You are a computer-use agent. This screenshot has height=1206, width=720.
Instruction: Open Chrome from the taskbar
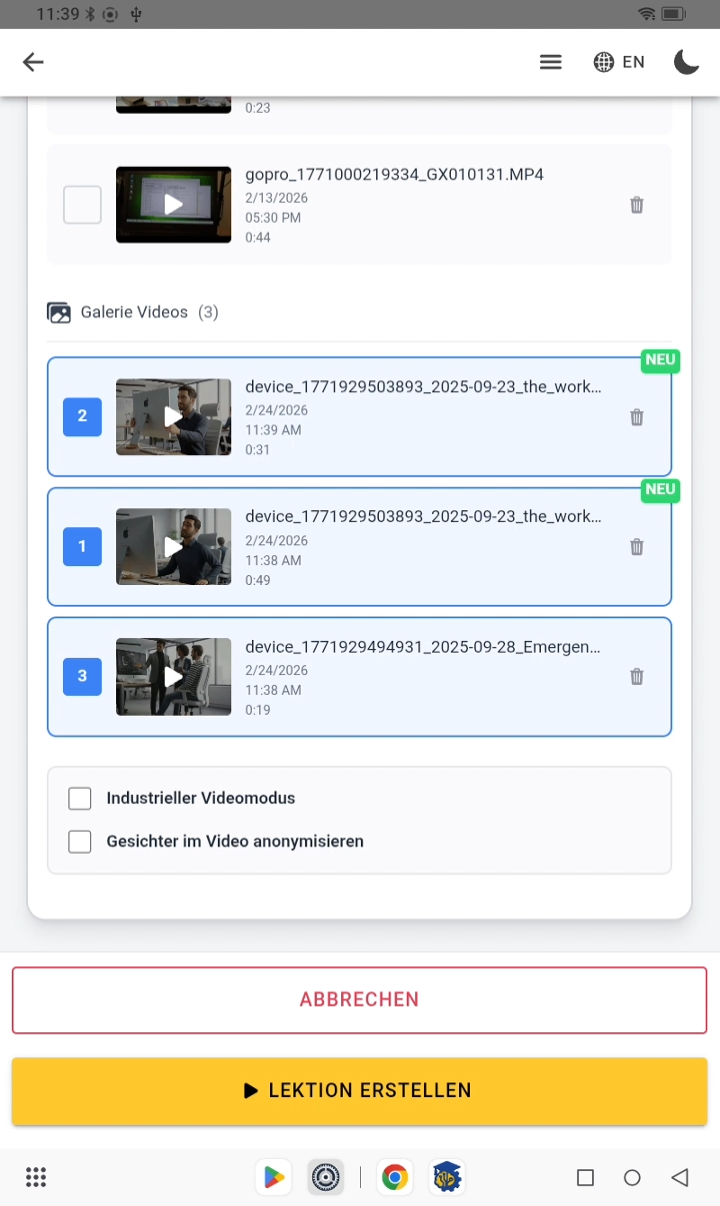point(395,1177)
